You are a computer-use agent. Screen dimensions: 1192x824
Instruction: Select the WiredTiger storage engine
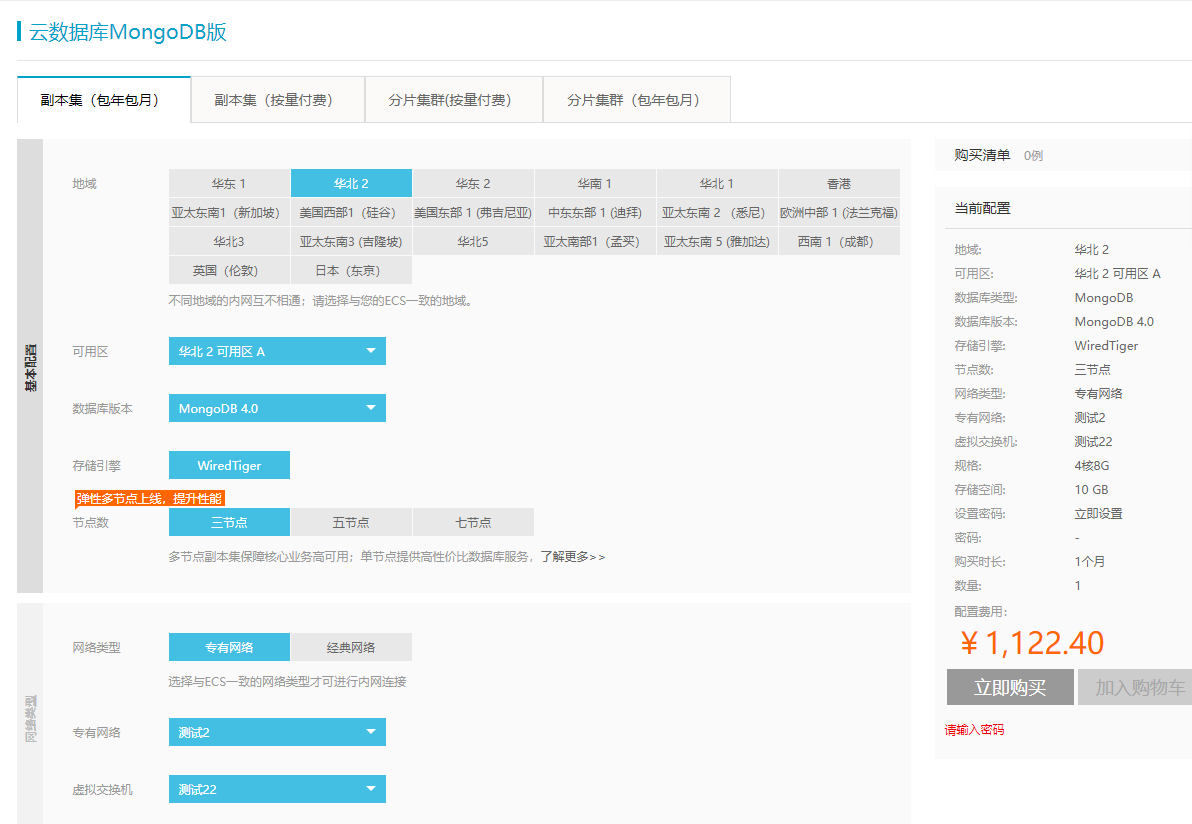(x=229, y=465)
